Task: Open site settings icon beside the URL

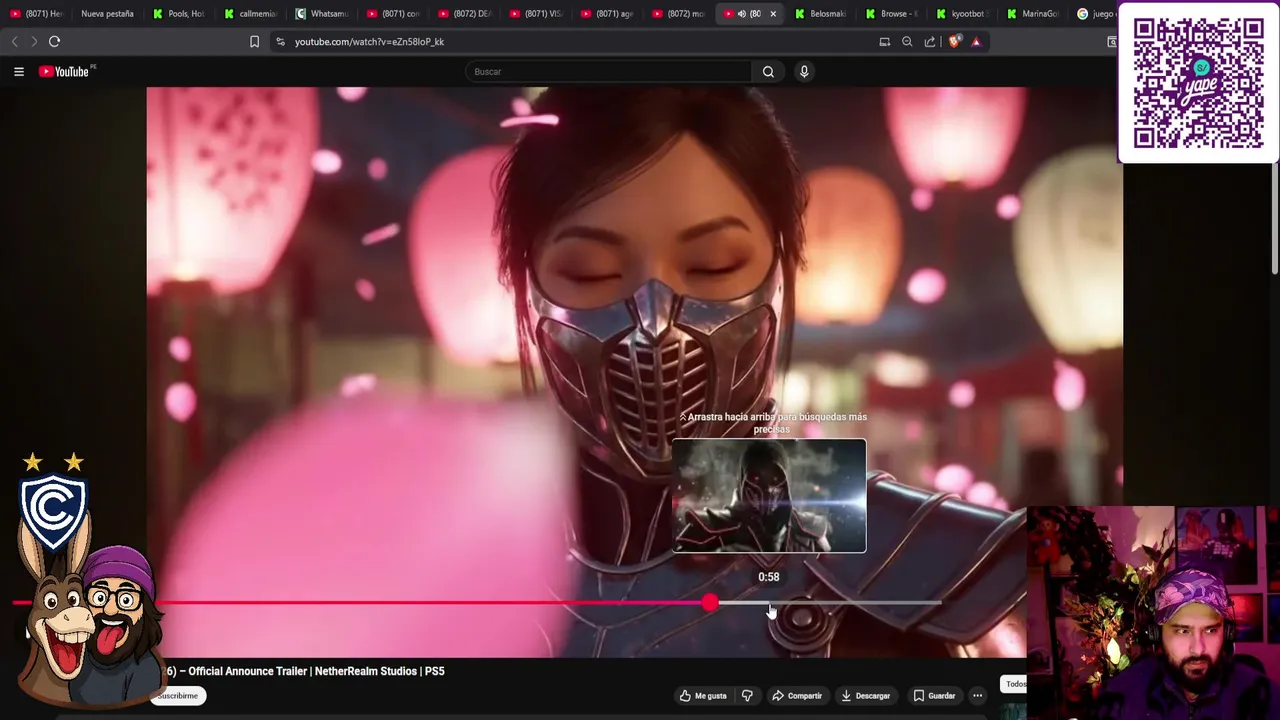Action: point(280,41)
